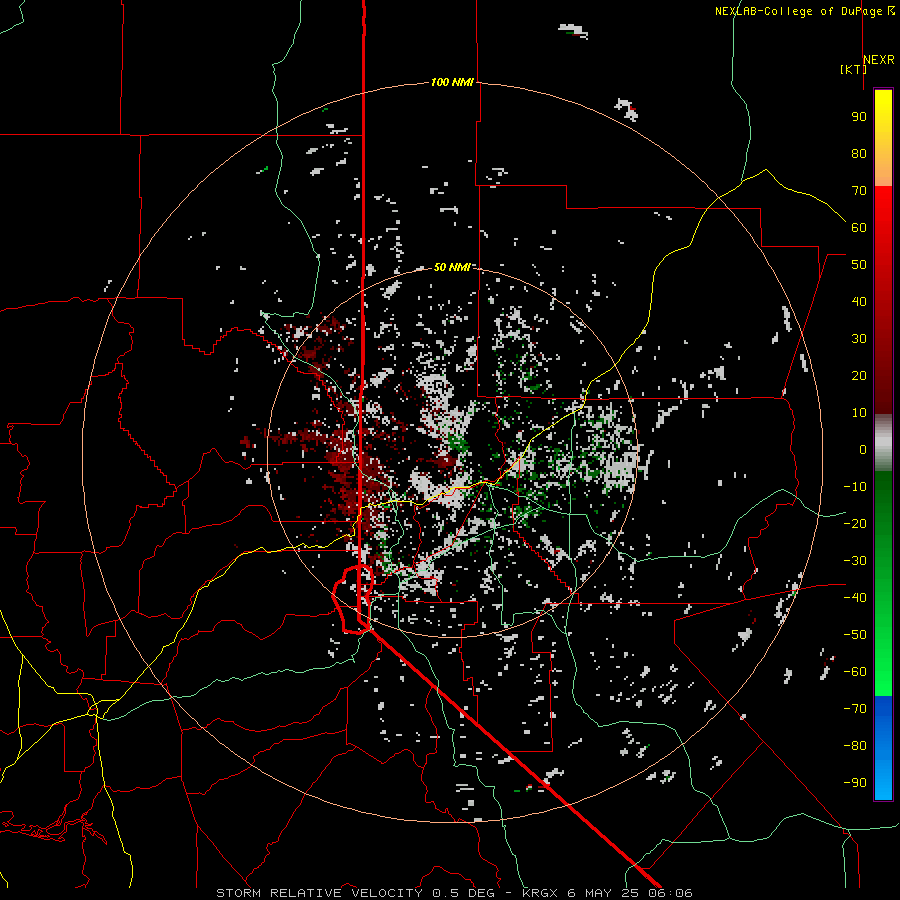This screenshot has height=900, width=900.
Task: Select the 80 value on the velocity scale
Action: [859, 154]
